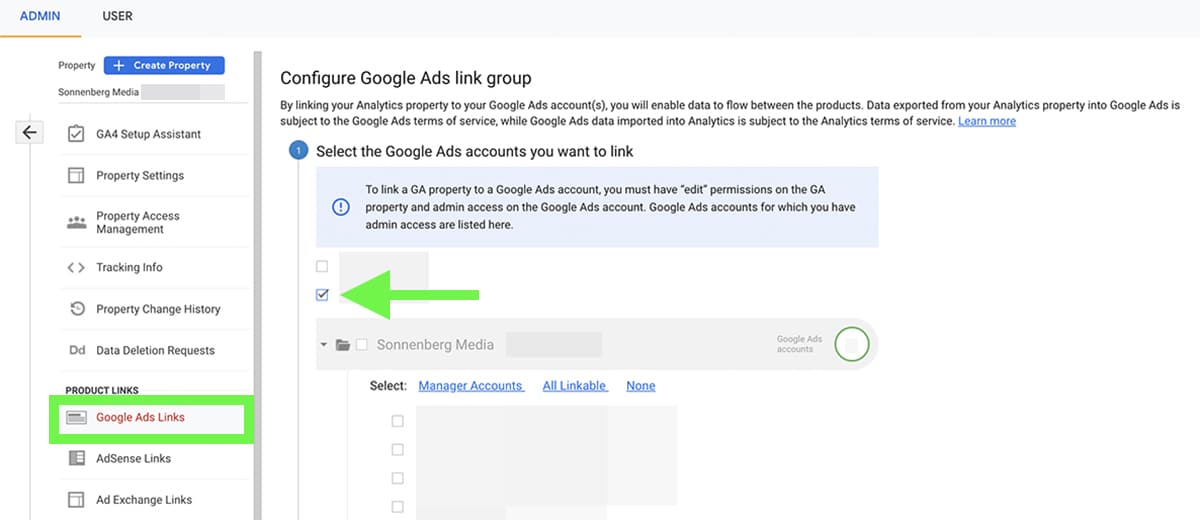Check the fourth sub-account checkbox under Select
This screenshot has height=520, width=1200.
(x=398, y=507)
